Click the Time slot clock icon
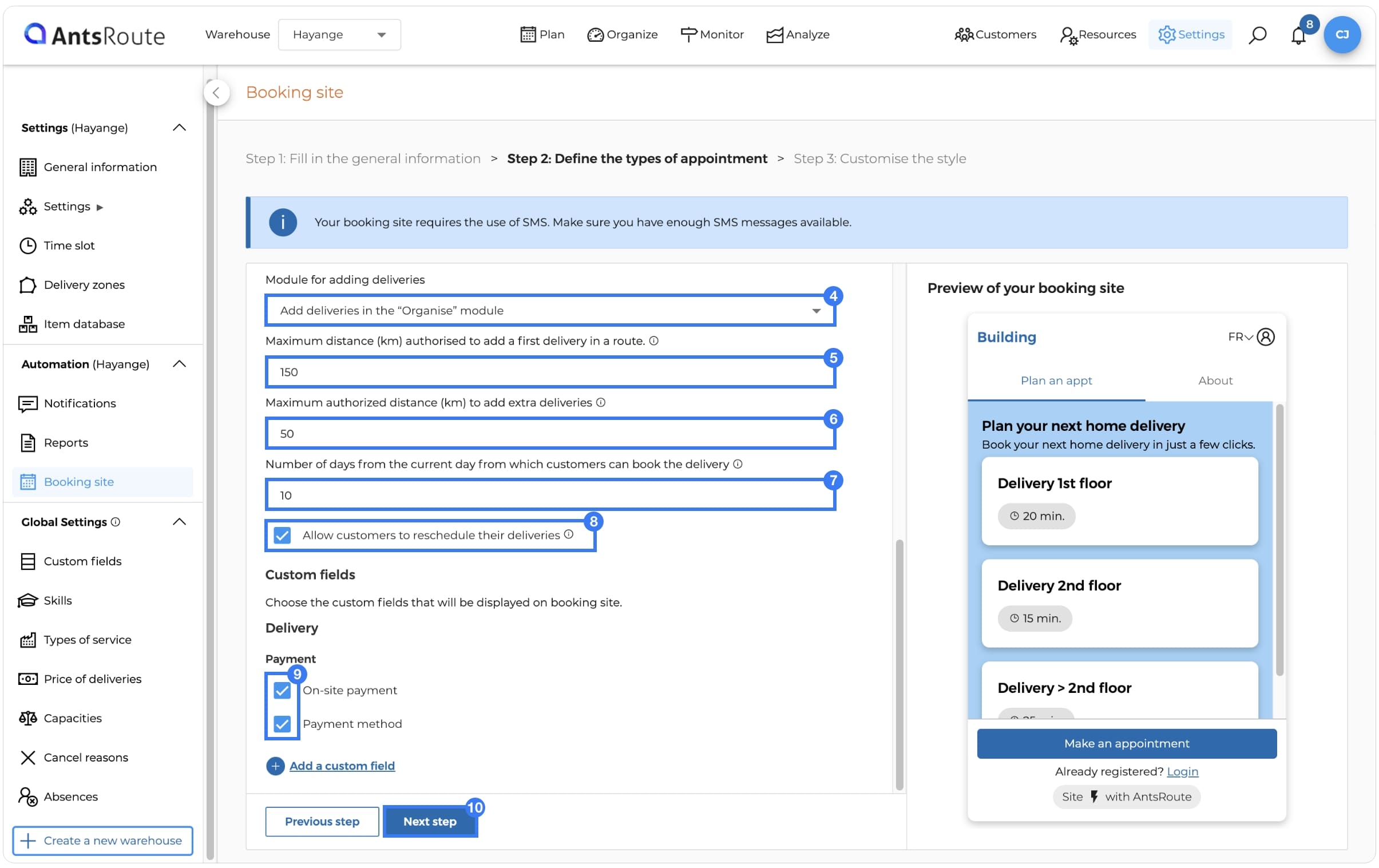 [x=27, y=245]
